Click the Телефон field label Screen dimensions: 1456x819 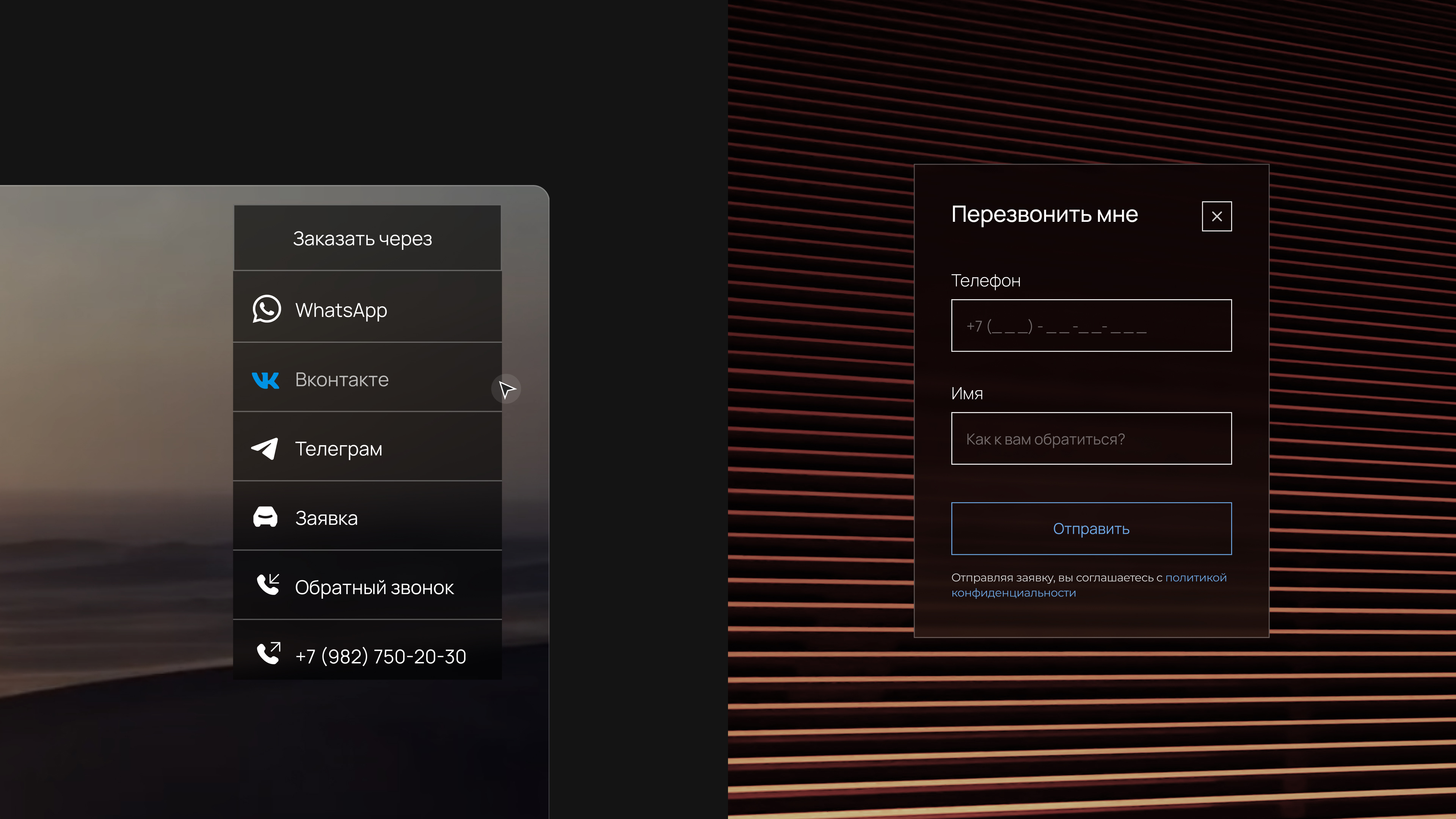tap(986, 281)
